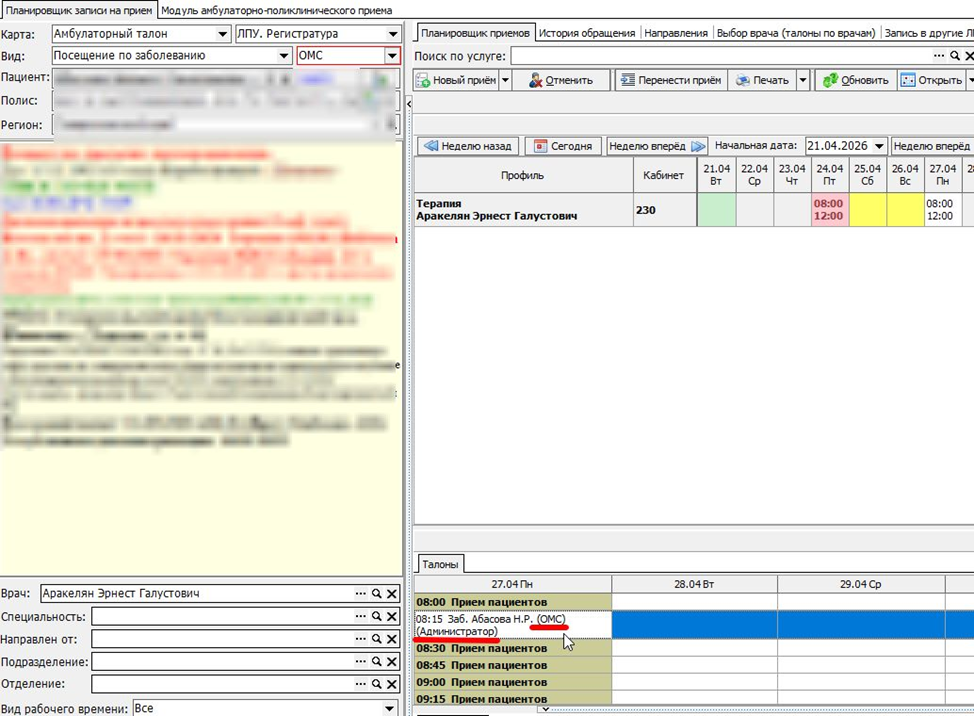The image size is (974, 716).
Task: Click the search magnifier in Врач field
Action: click(x=376, y=594)
